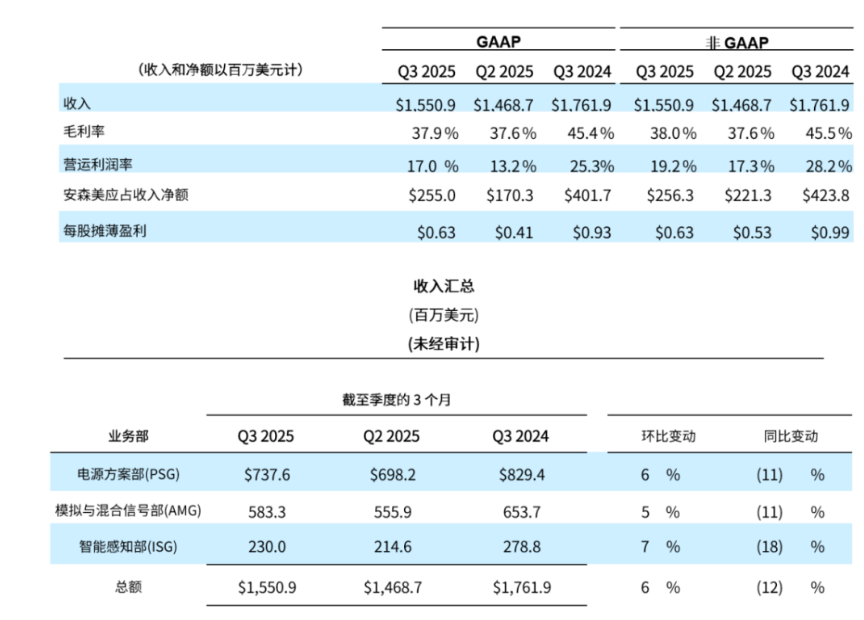This screenshot has height=620, width=864.
Task: Select the (百万美元) subtitle
Action: click(444, 315)
